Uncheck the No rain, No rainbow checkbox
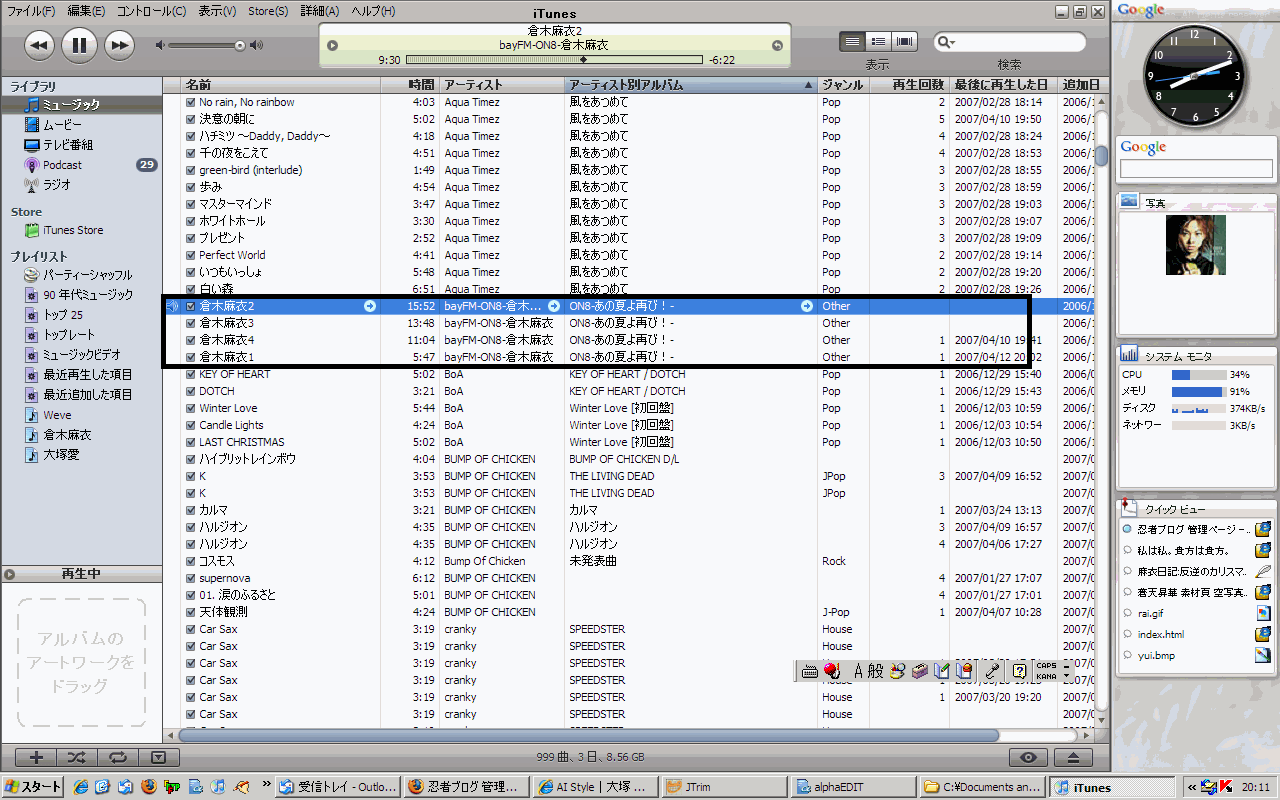The height and width of the screenshot is (800, 1280). (191, 102)
